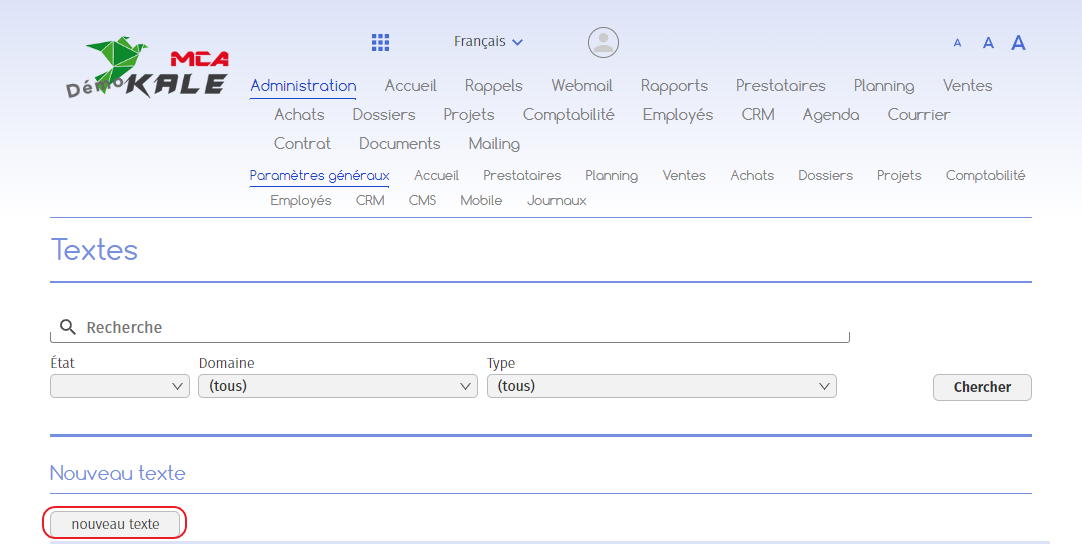Switch to the Journaux submenu
The height and width of the screenshot is (544, 1082).
[x=556, y=201]
